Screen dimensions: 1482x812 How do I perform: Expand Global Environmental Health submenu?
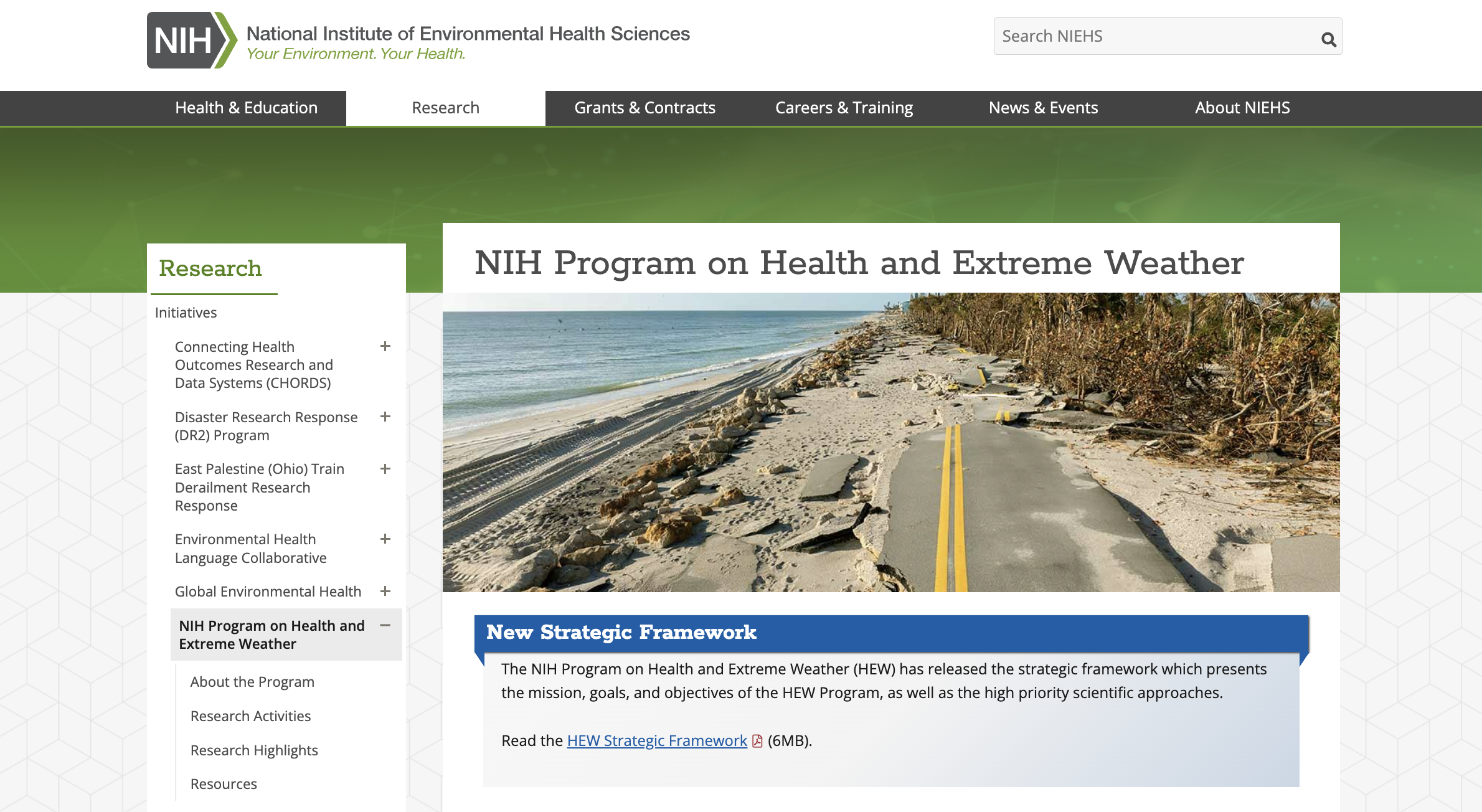(385, 591)
